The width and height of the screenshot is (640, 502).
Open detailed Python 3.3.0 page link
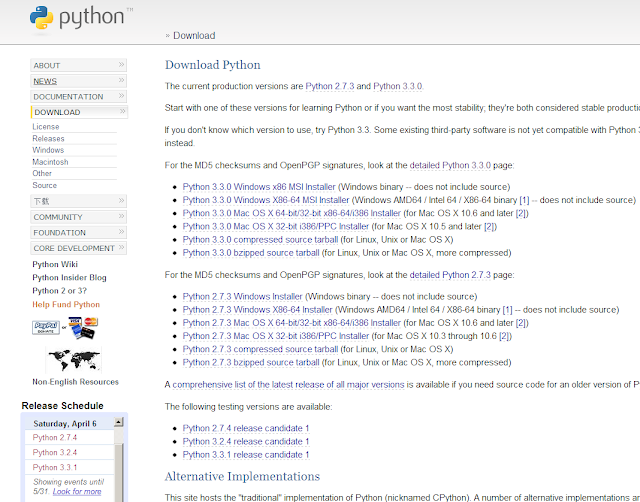[450, 165]
